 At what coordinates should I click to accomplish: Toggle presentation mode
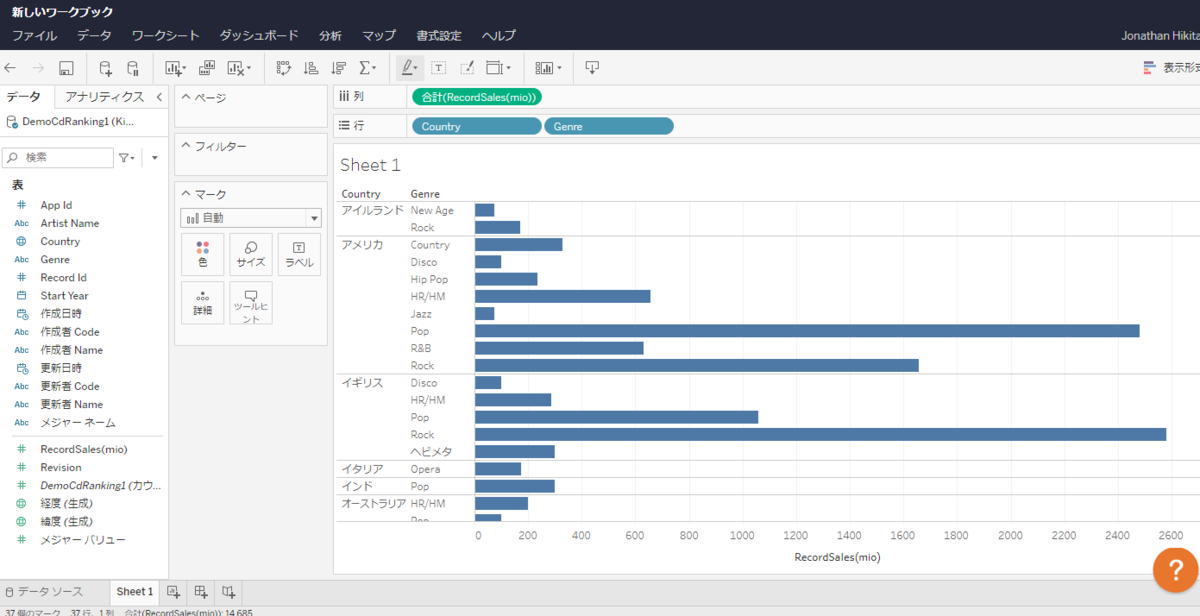click(x=590, y=67)
